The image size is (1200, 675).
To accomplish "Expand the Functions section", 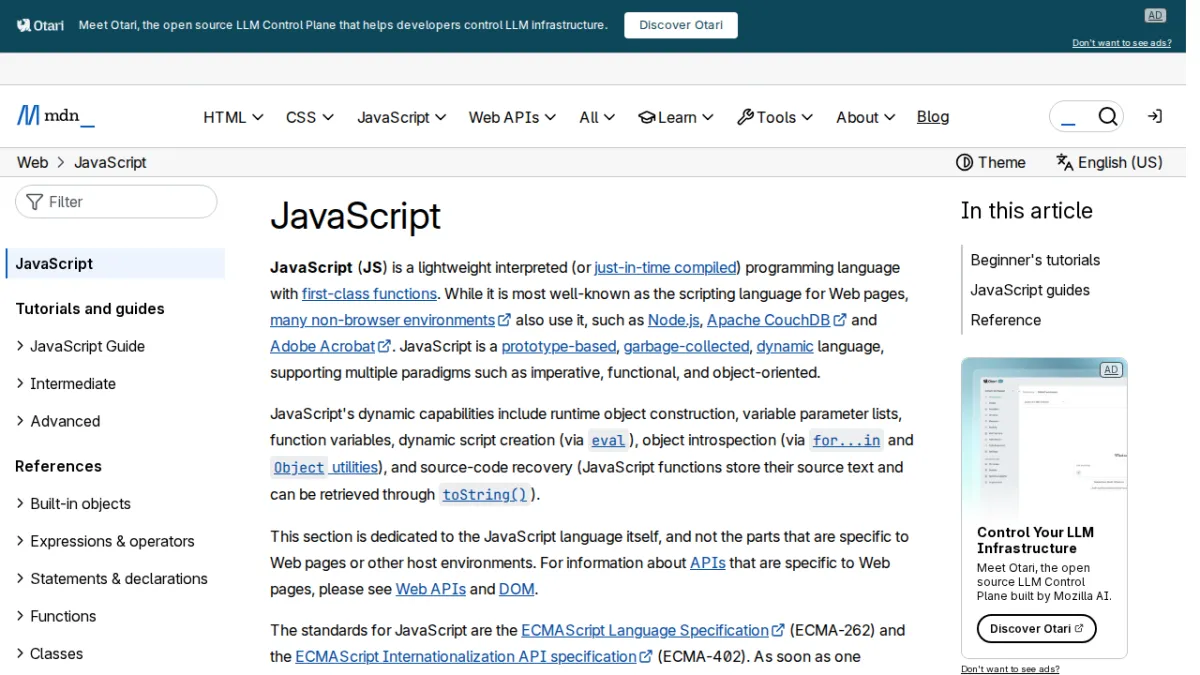I will 63,616.
